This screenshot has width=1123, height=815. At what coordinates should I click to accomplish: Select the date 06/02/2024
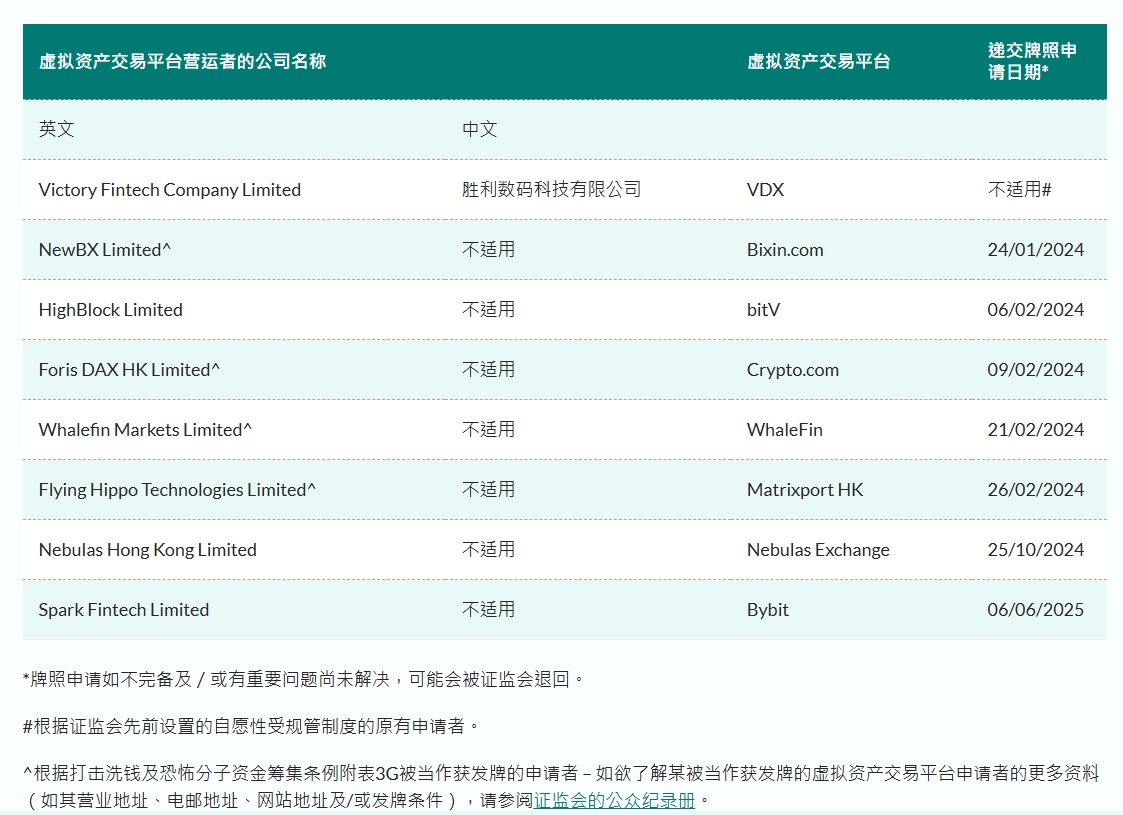pyautogui.click(x=1036, y=310)
